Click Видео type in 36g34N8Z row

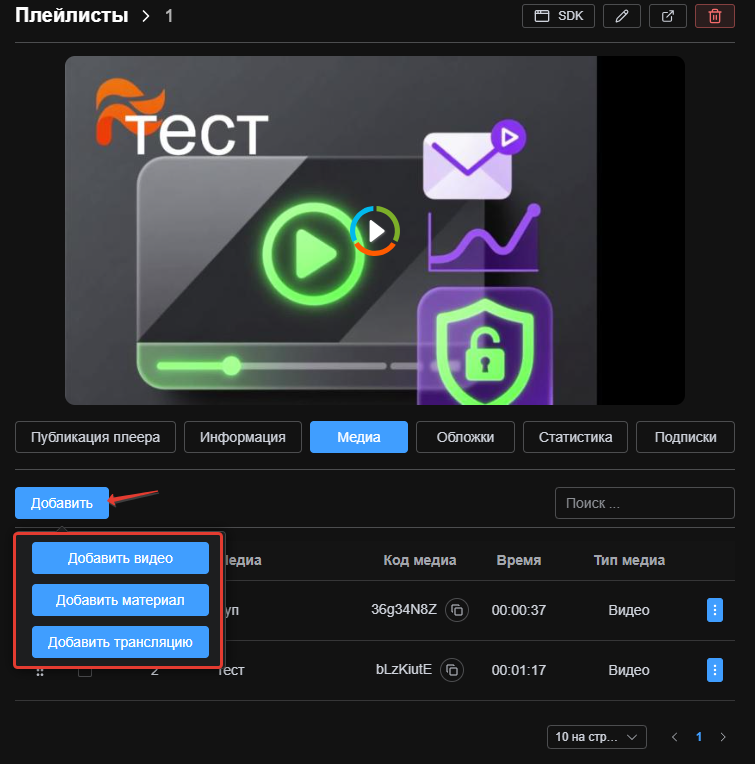[x=629, y=610]
